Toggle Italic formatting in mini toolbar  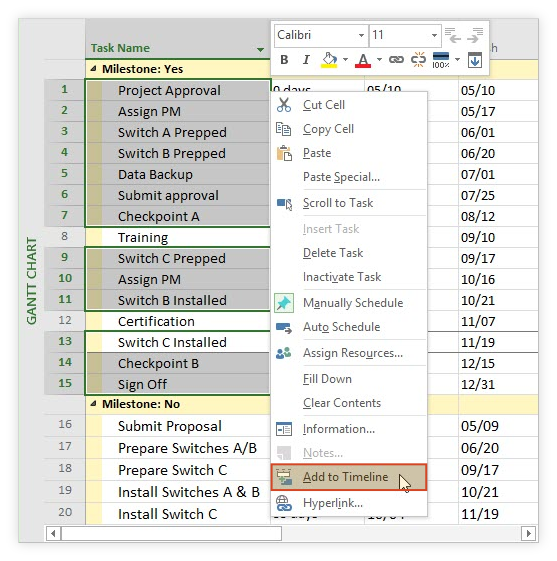click(x=306, y=60)
